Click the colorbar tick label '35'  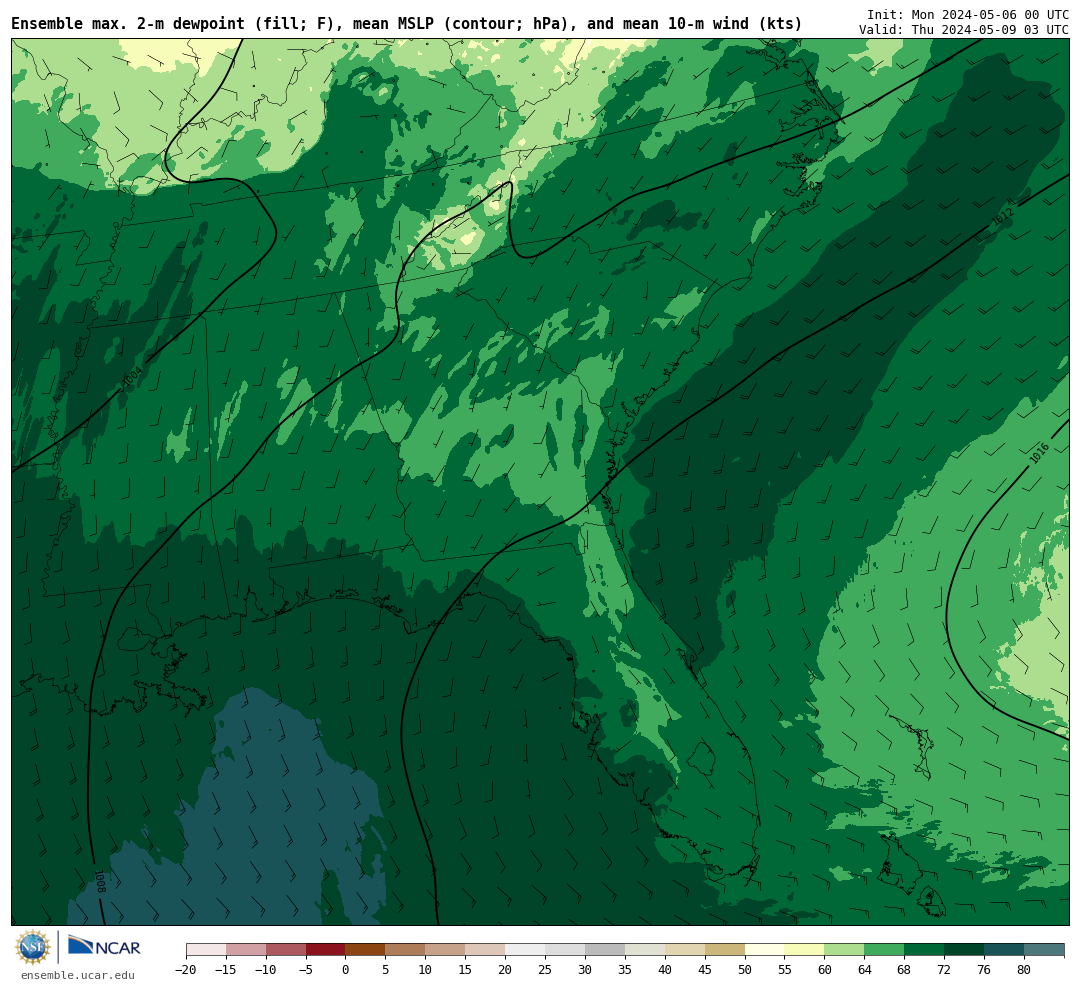click(x=625, y=969)
